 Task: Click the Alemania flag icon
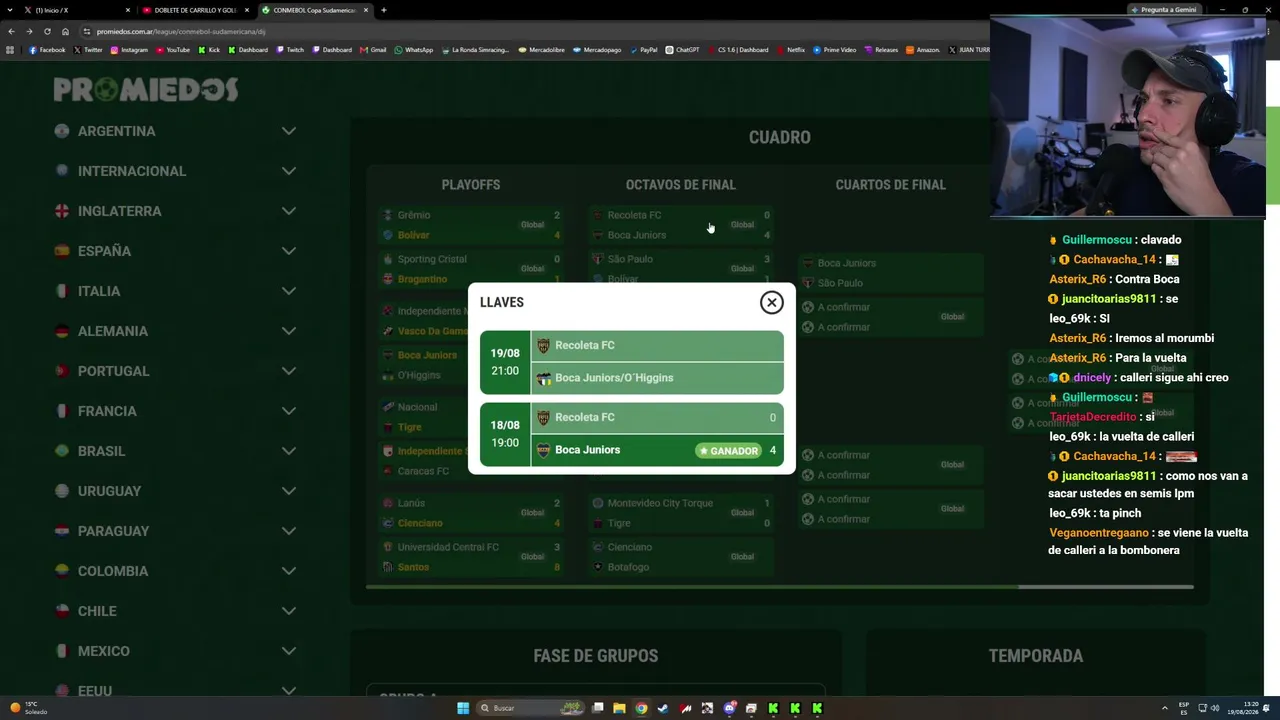pos(62,331)
